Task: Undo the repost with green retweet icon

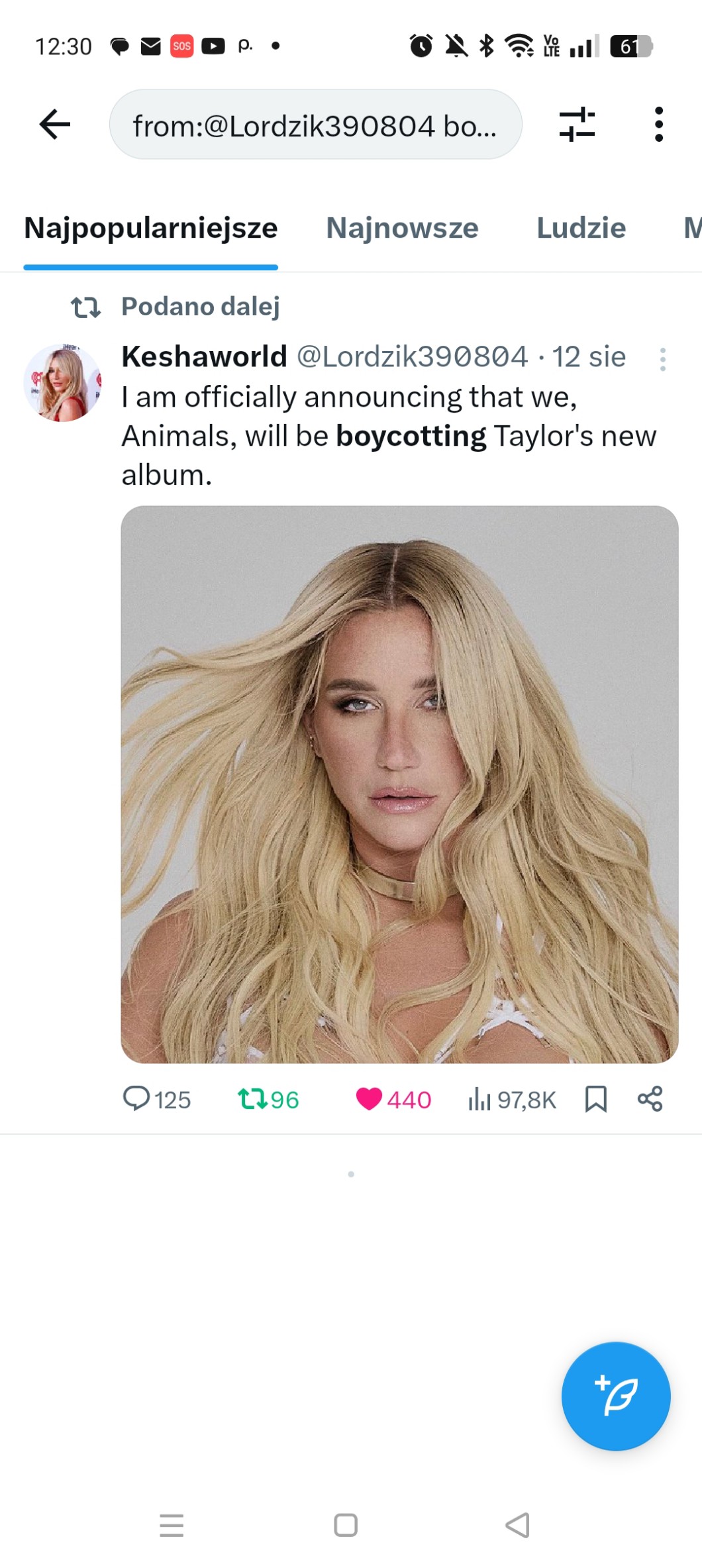Action: click(252, 1098)
